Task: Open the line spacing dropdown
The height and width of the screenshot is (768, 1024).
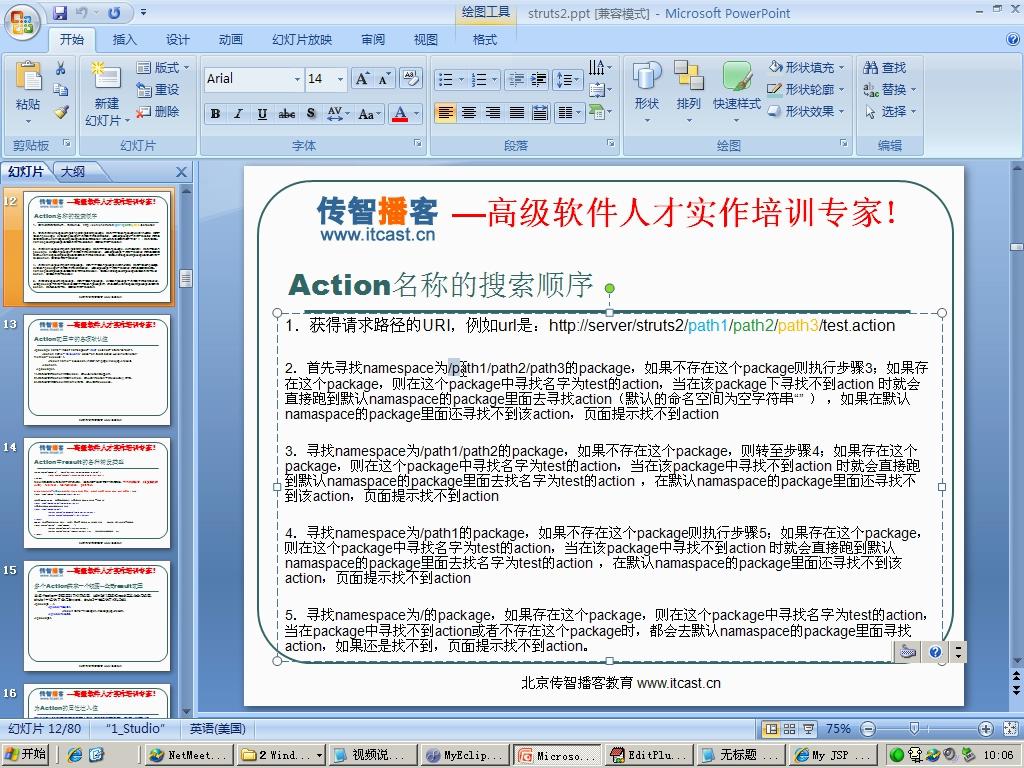Action: pyautogui.click(x=568, y=80)
